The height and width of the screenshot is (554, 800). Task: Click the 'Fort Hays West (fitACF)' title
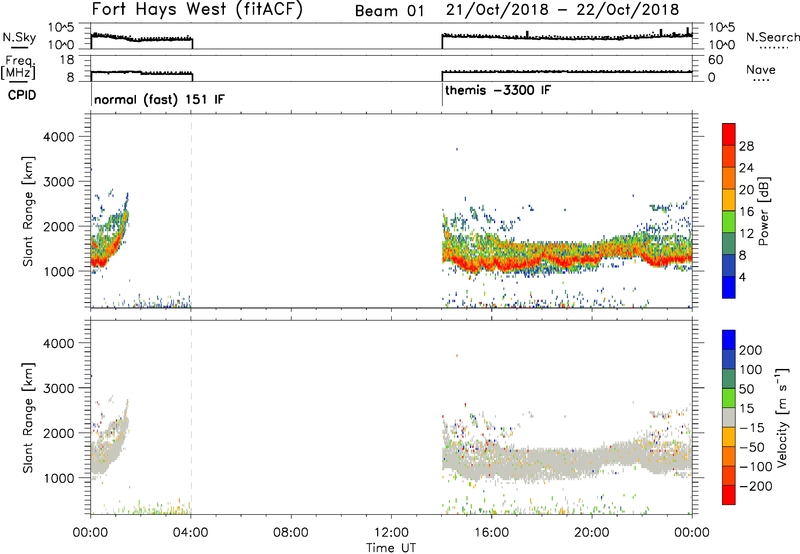pos(197,9)
